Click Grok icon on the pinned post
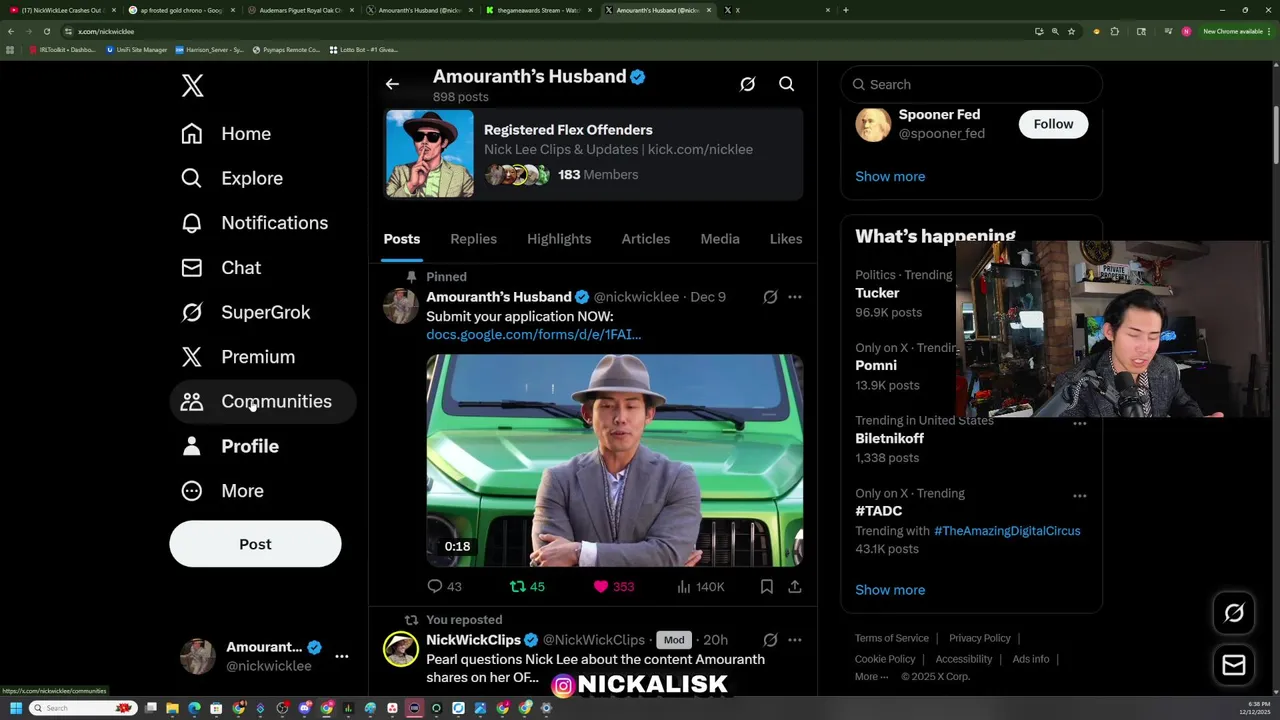The height and width of the screenshot is (720, 1280). coord(770,297)
